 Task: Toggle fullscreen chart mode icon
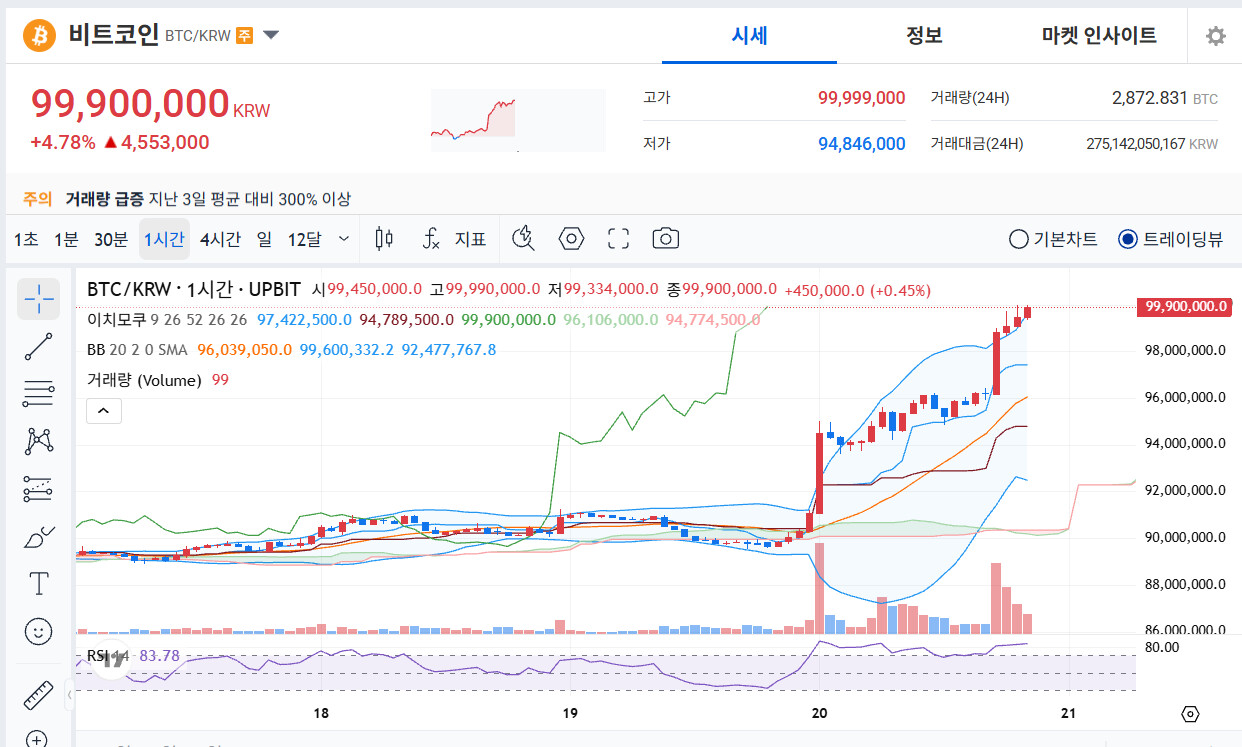pos(619,238)
